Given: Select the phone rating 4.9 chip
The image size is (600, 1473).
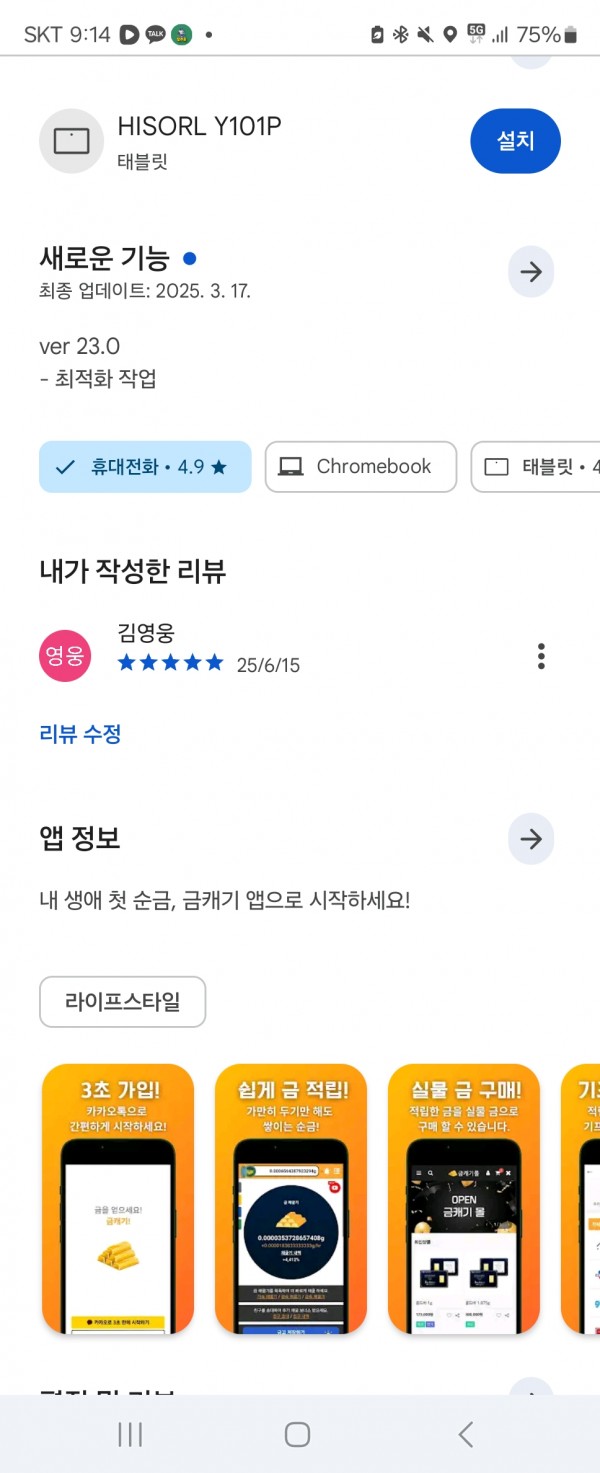Looking at the screenshot, I should click(145, 467).
